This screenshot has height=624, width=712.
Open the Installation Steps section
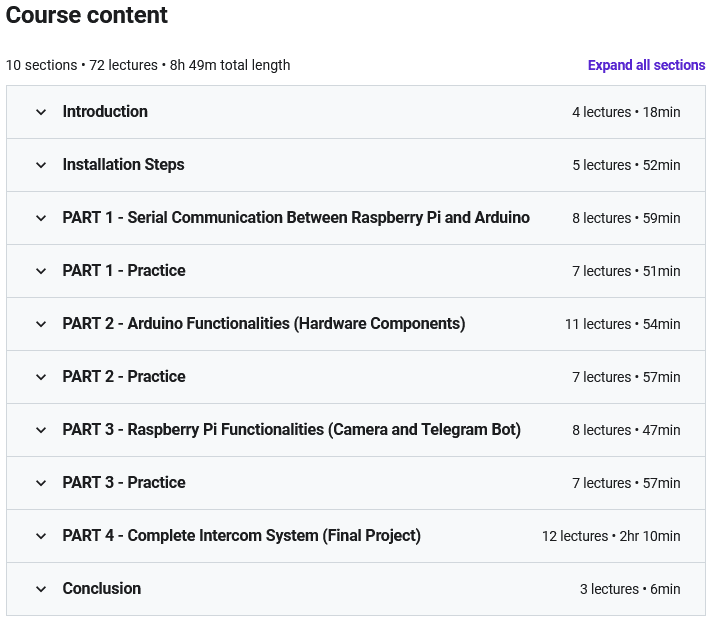point(123,165)
